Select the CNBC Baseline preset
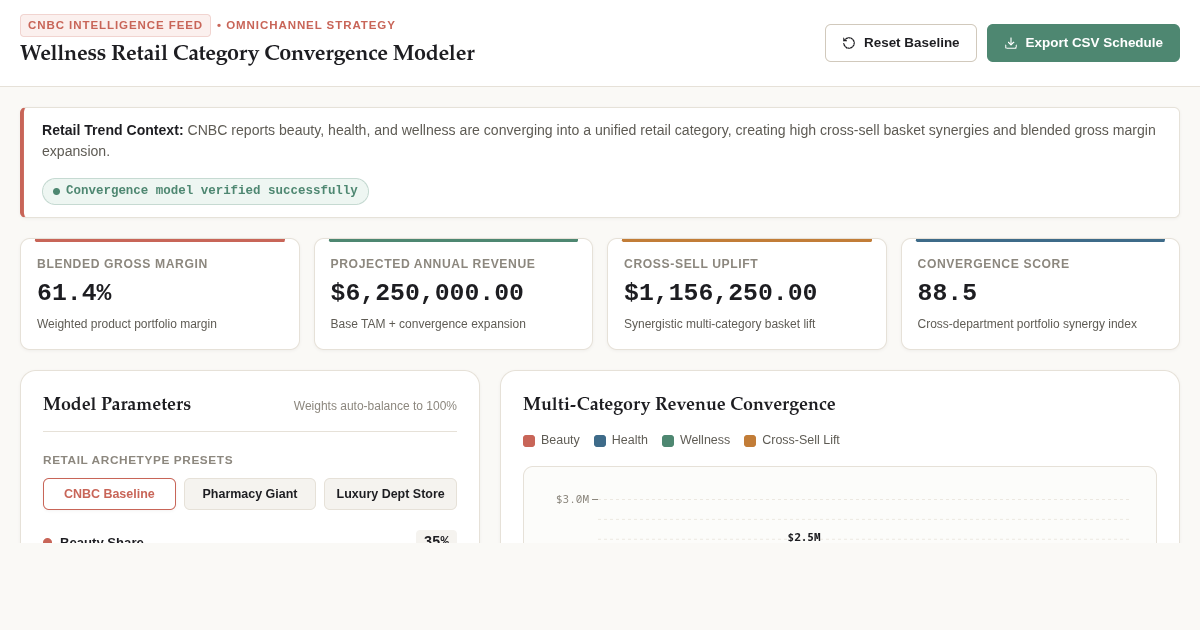 109,494
